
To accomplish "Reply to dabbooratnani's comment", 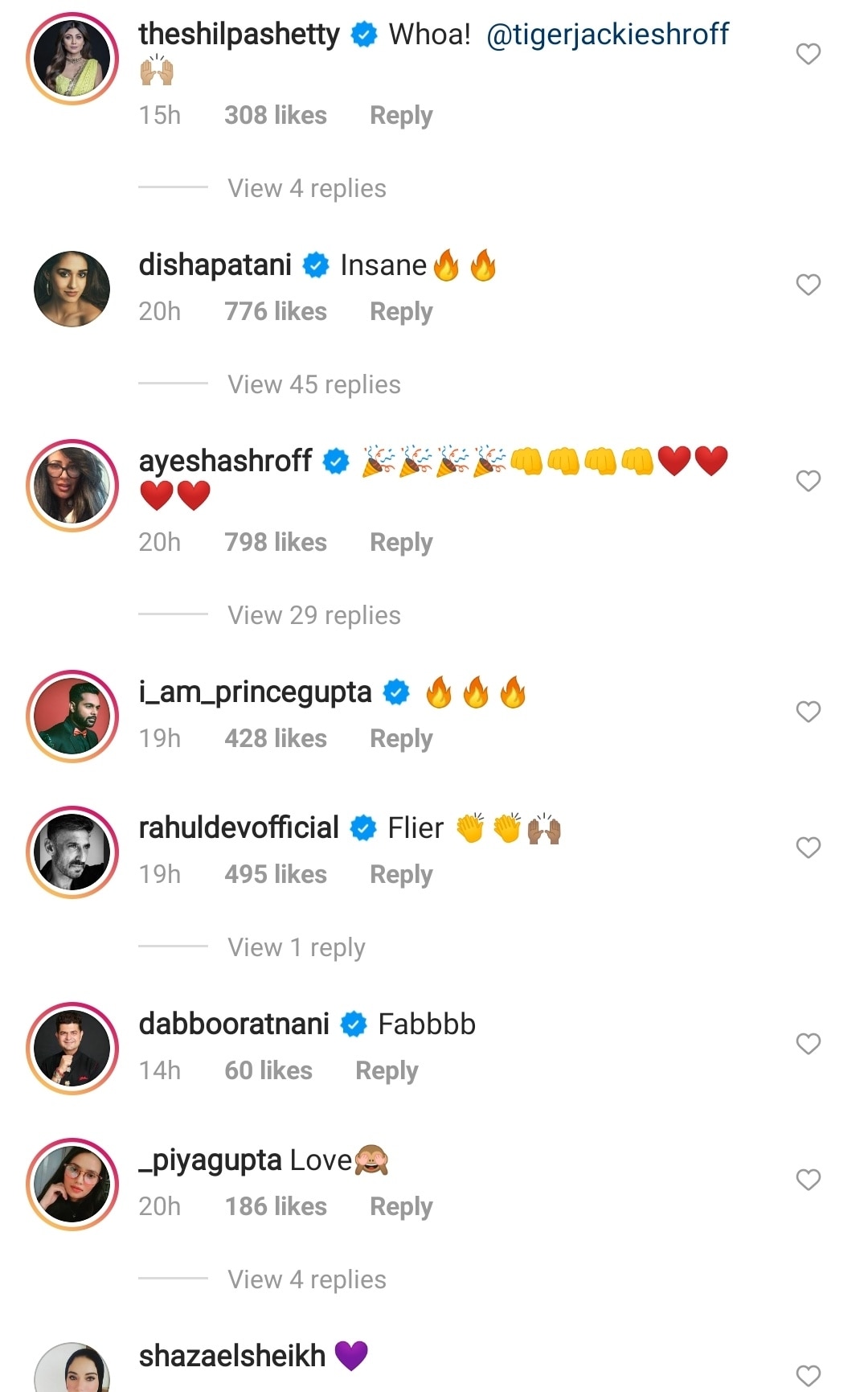I will pyautogui.click(x=387, y=1071).
